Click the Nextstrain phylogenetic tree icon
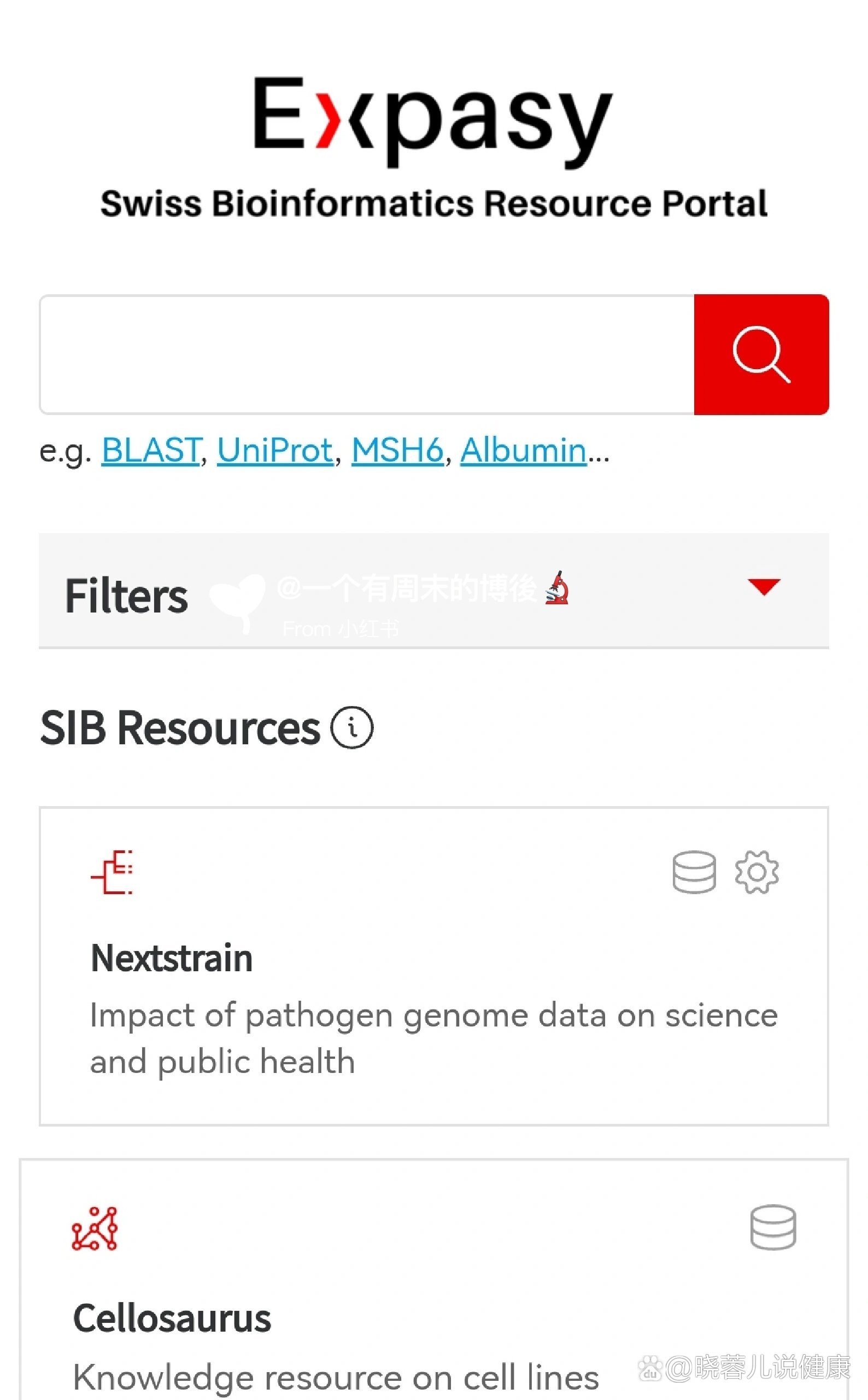Viewport: 868px width, 1400px height. click(113, 872)
